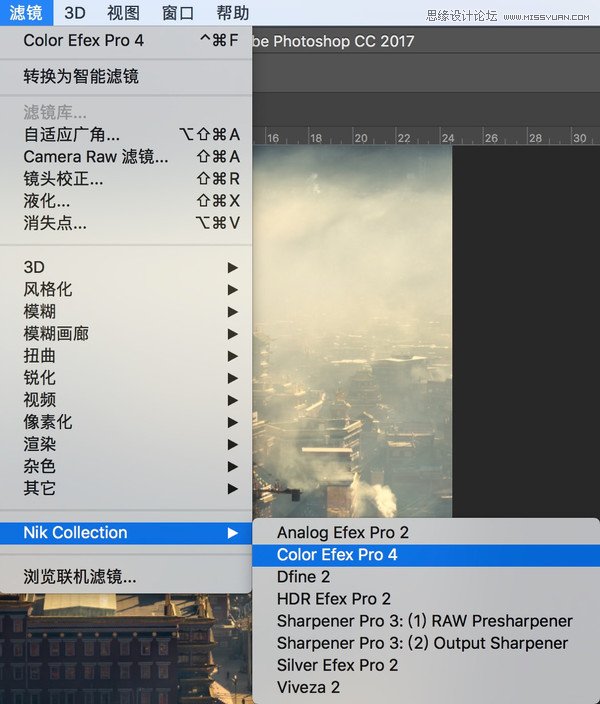The image size is (600, 704).
Task: Choose 镜头校正... filter
Action: [x=126, y=179]
